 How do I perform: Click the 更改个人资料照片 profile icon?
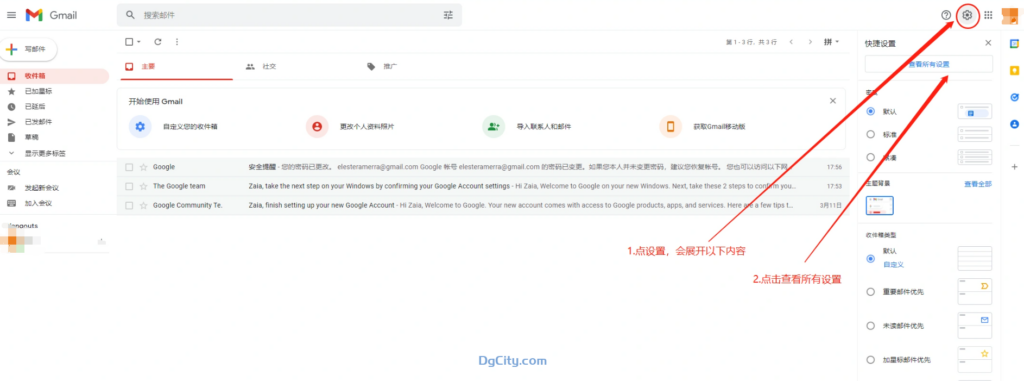coord(317,126)
